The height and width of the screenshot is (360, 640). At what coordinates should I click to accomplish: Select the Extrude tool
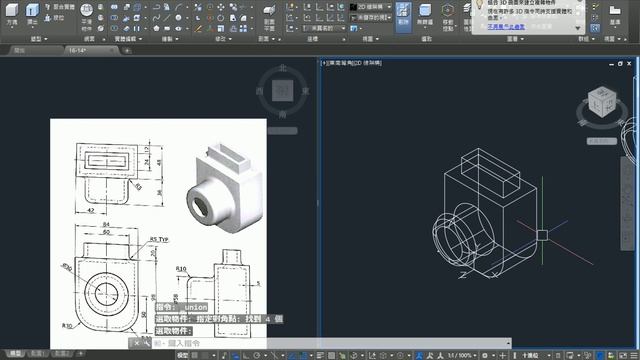tap(32, 14)
